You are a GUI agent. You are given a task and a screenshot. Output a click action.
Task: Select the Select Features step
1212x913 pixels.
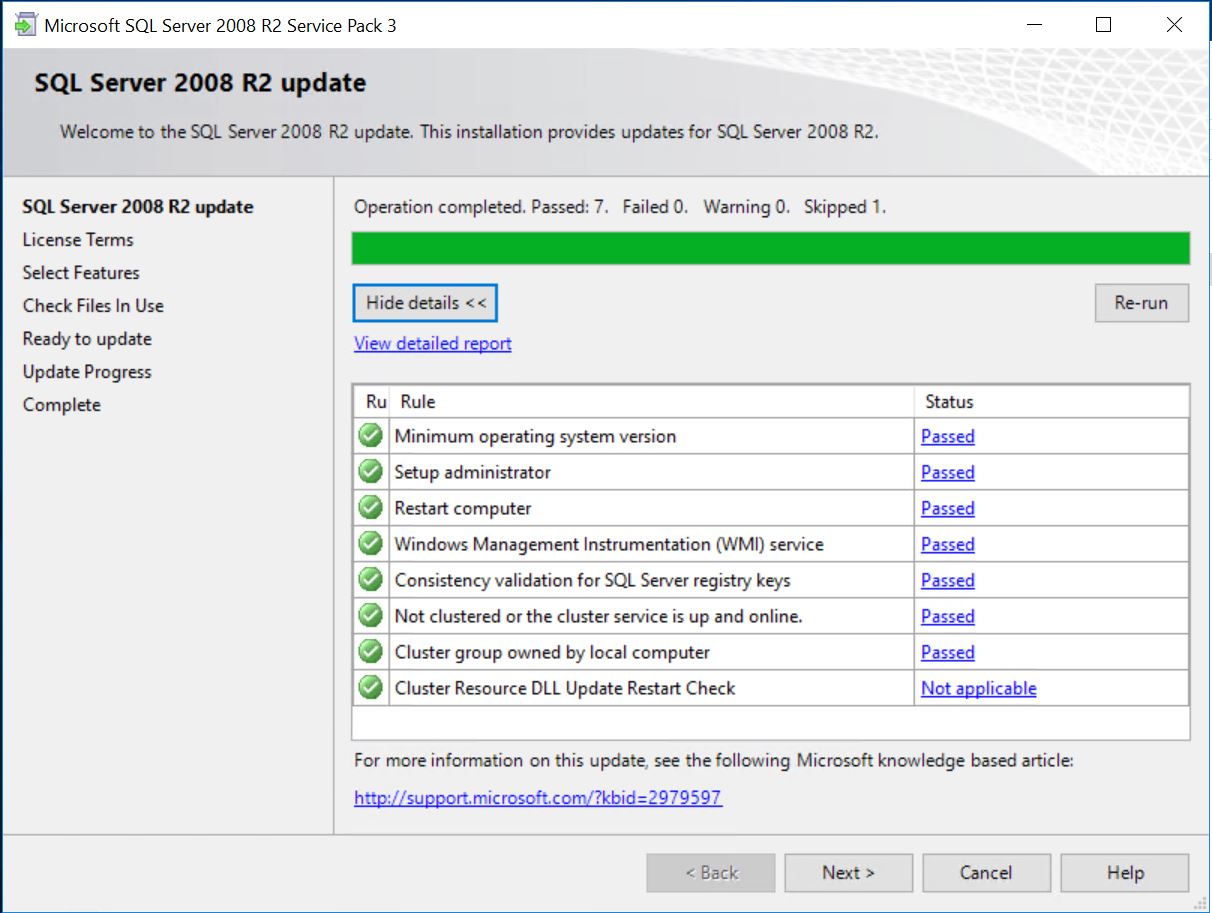click(x=81, y=273)
